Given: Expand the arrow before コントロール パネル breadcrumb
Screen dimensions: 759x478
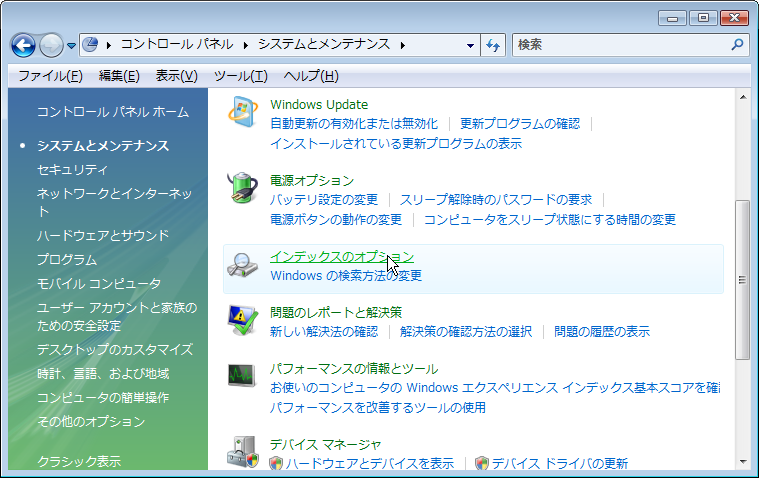Looking at the screenshot, I should click(x=109, y=45).
